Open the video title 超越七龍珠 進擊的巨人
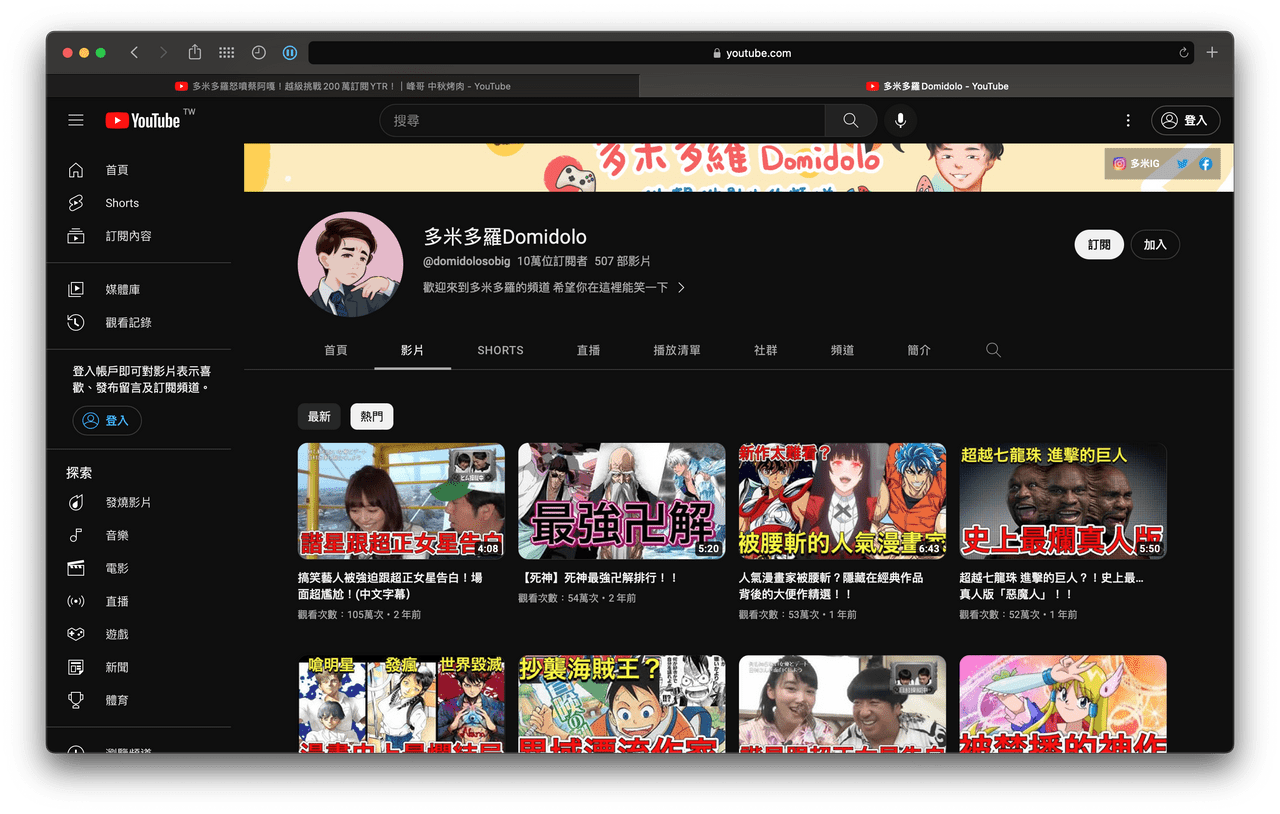The height and width of the screenshot is (814, 1280). point(1051,585)
